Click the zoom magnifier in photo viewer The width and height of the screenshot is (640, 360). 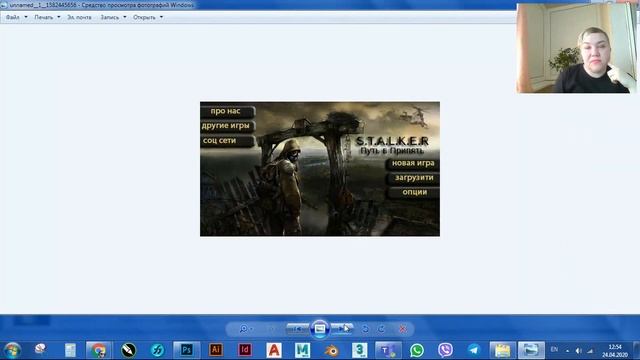(244, 329)
